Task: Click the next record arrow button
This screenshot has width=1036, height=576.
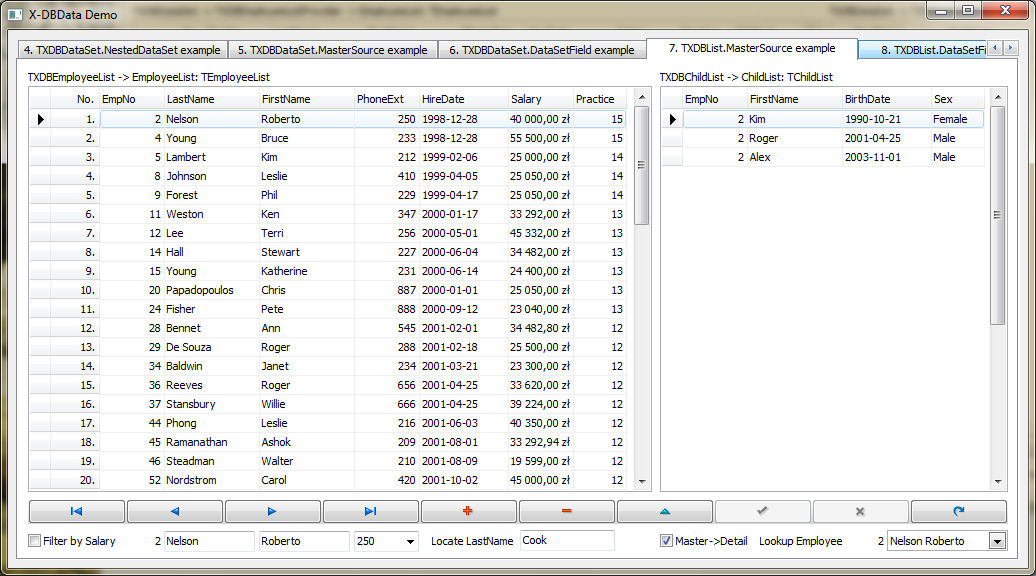Action: coord(272,511)
